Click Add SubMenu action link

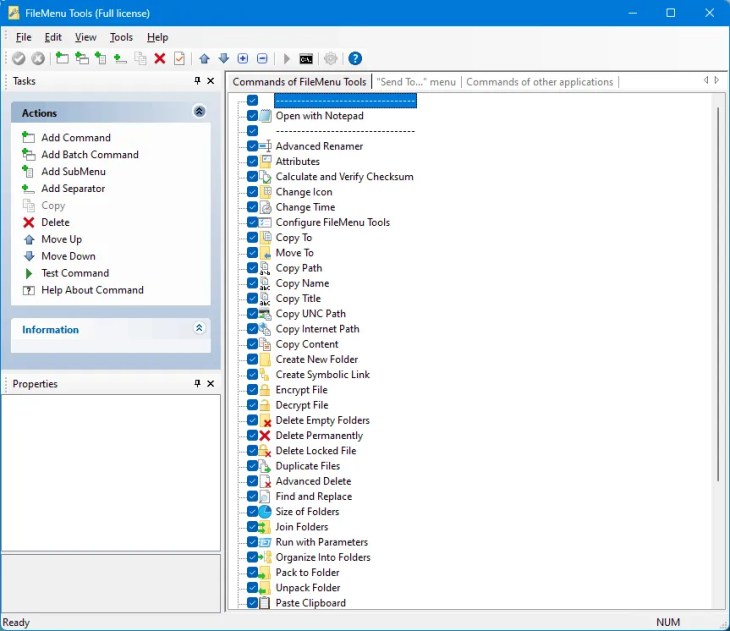point(74,172)
